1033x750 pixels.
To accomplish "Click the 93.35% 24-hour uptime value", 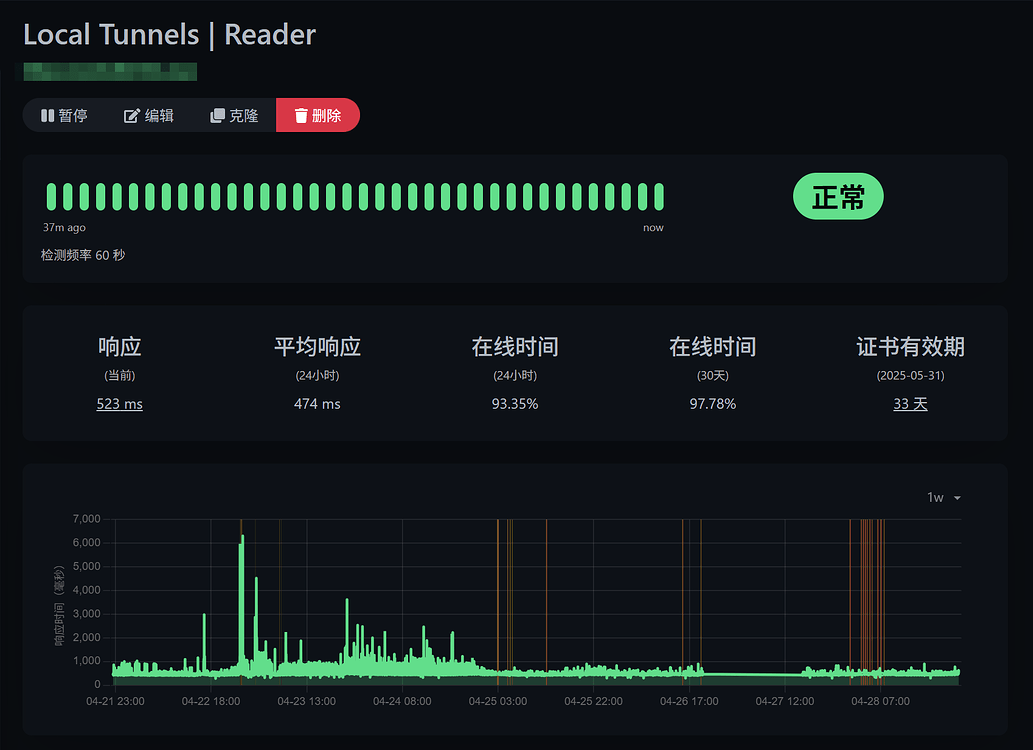I will point(515,404).
